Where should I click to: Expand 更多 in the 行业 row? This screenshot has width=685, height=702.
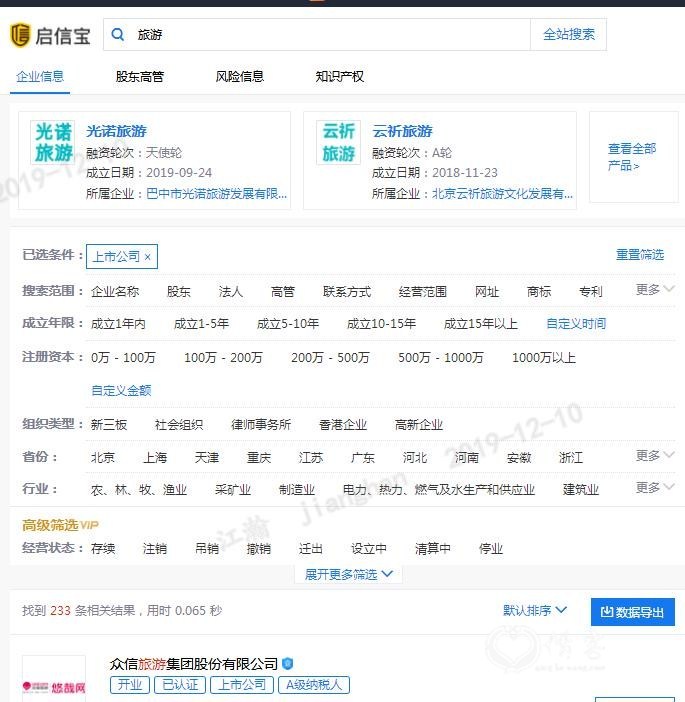(x=655, y=488)
